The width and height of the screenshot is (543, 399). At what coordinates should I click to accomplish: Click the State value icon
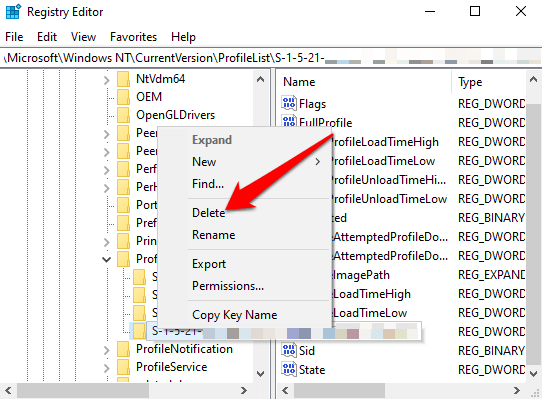[x=289, y=370]
